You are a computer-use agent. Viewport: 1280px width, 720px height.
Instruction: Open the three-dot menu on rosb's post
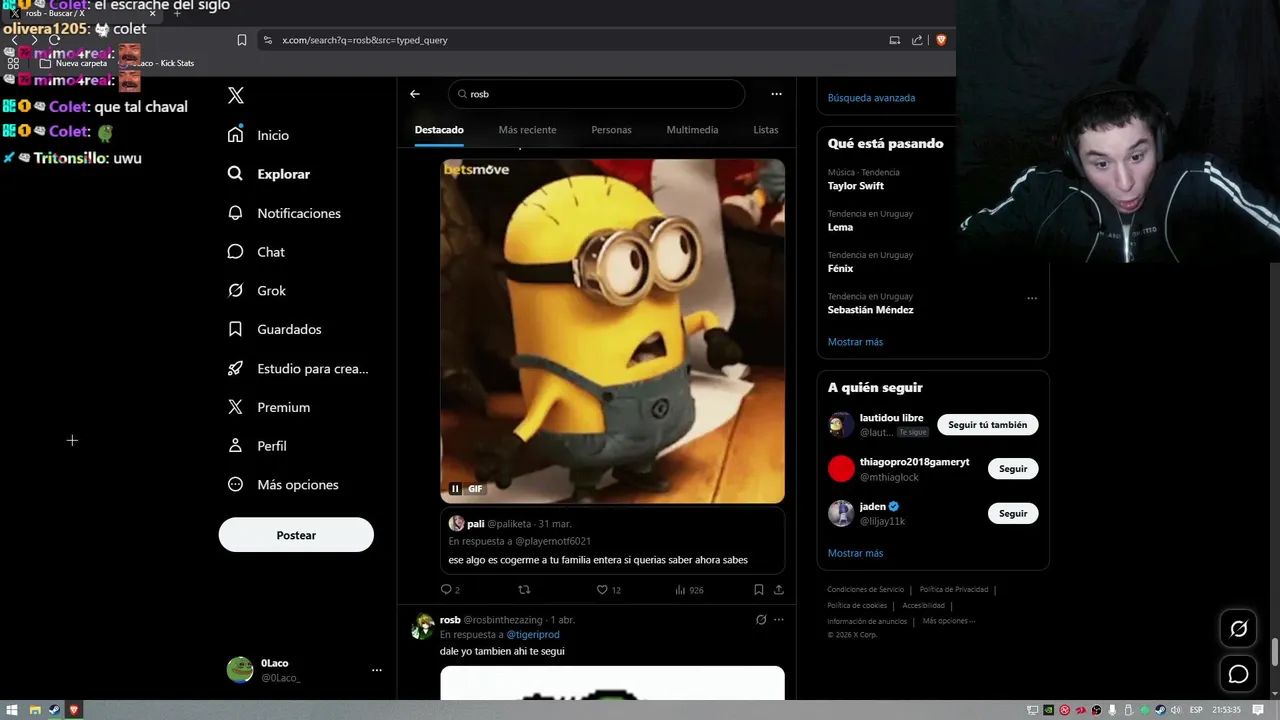(779, 620)
